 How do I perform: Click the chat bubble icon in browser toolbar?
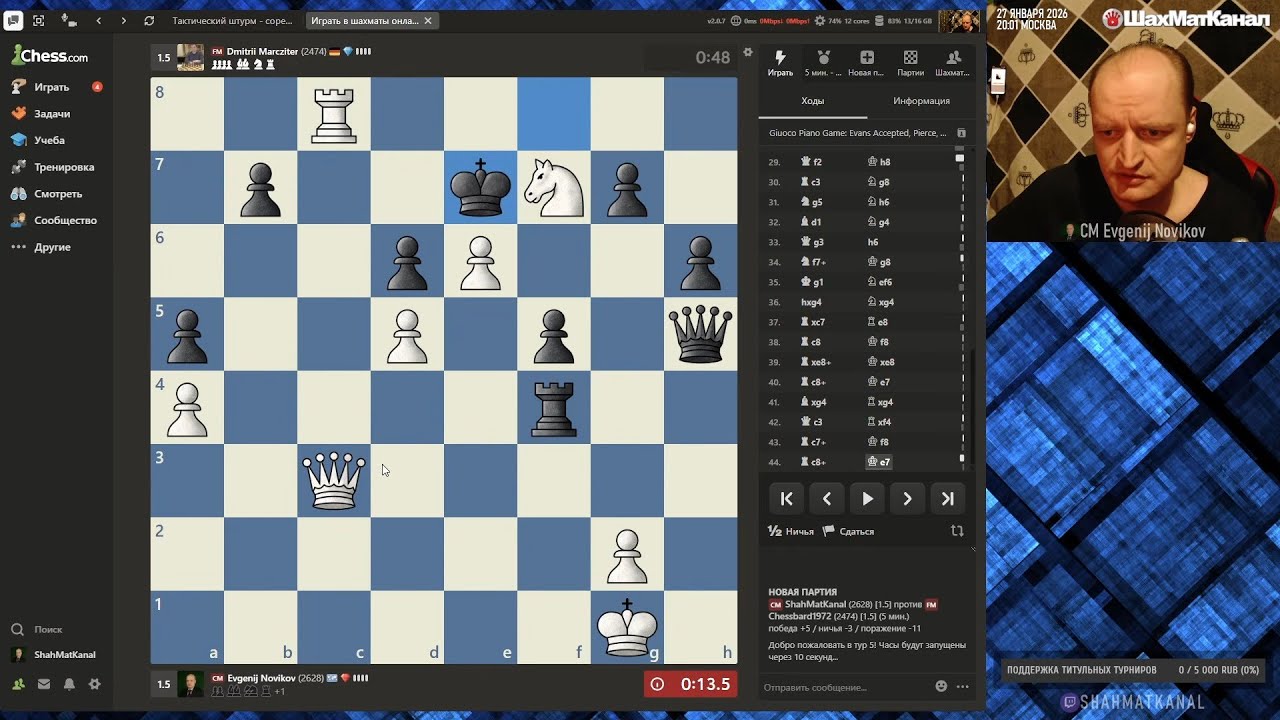click(x=13, y=20)
